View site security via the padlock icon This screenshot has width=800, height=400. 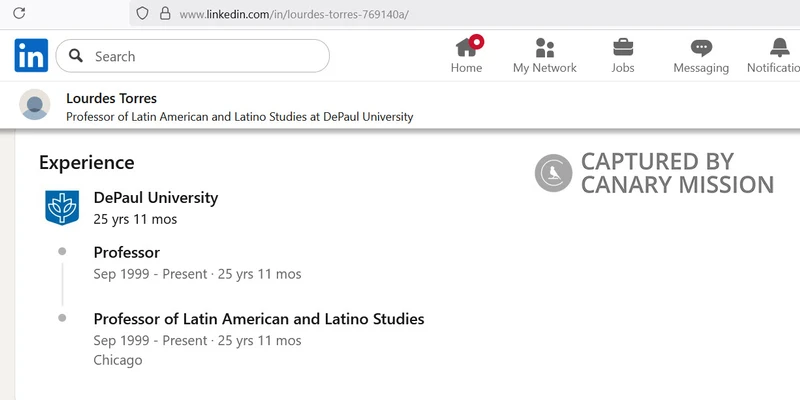(165, 13)
